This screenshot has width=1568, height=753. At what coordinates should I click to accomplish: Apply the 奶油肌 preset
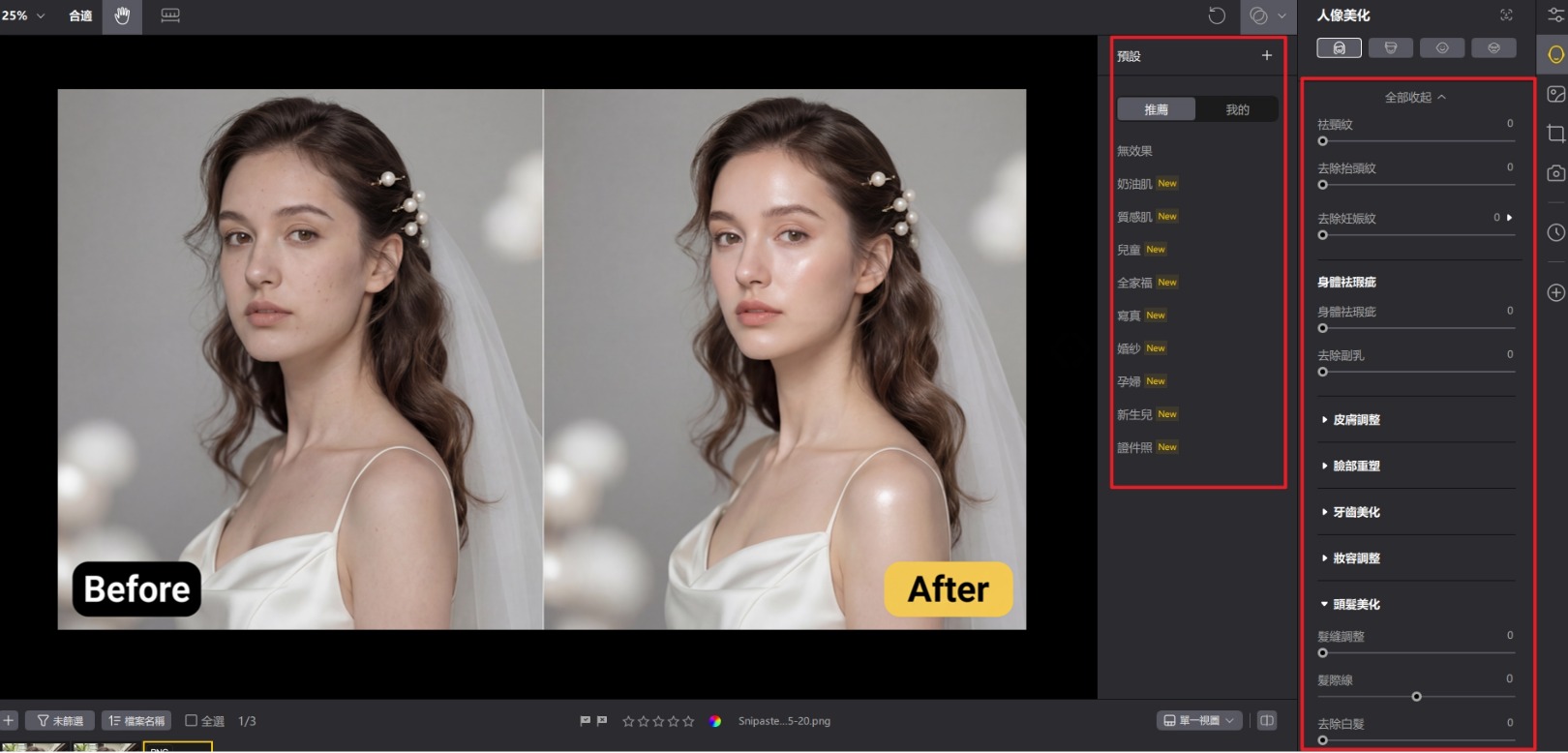pos(1134,184)
